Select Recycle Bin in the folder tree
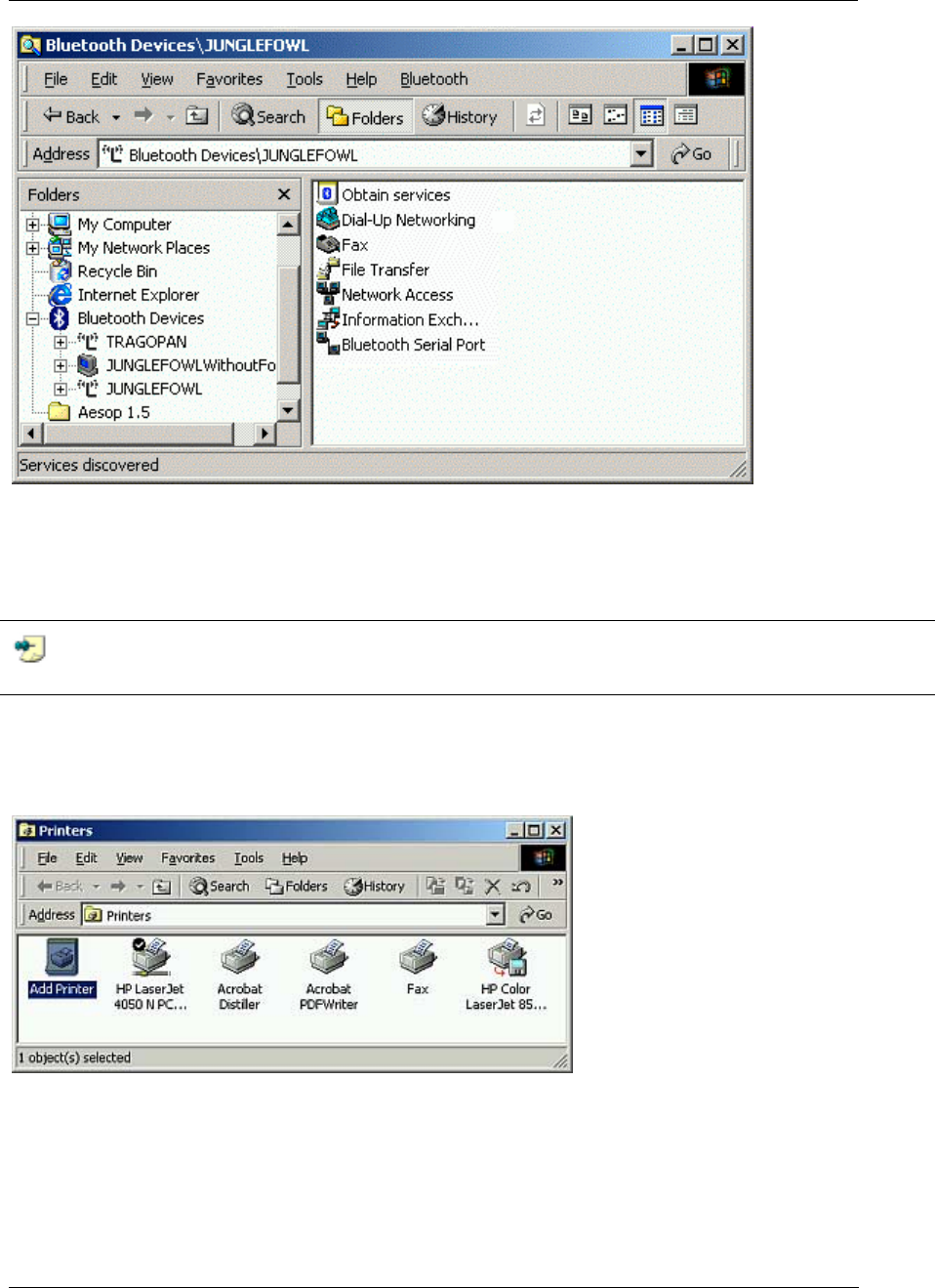The image size is (935, 1288). click(x=117, y=271)
